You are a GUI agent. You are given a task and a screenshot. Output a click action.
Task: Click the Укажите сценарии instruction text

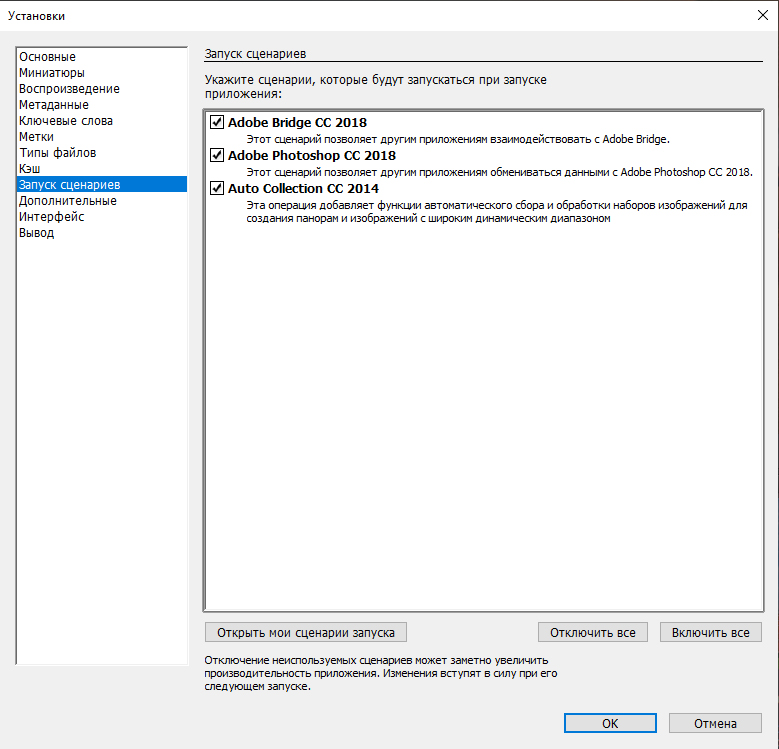376,86
